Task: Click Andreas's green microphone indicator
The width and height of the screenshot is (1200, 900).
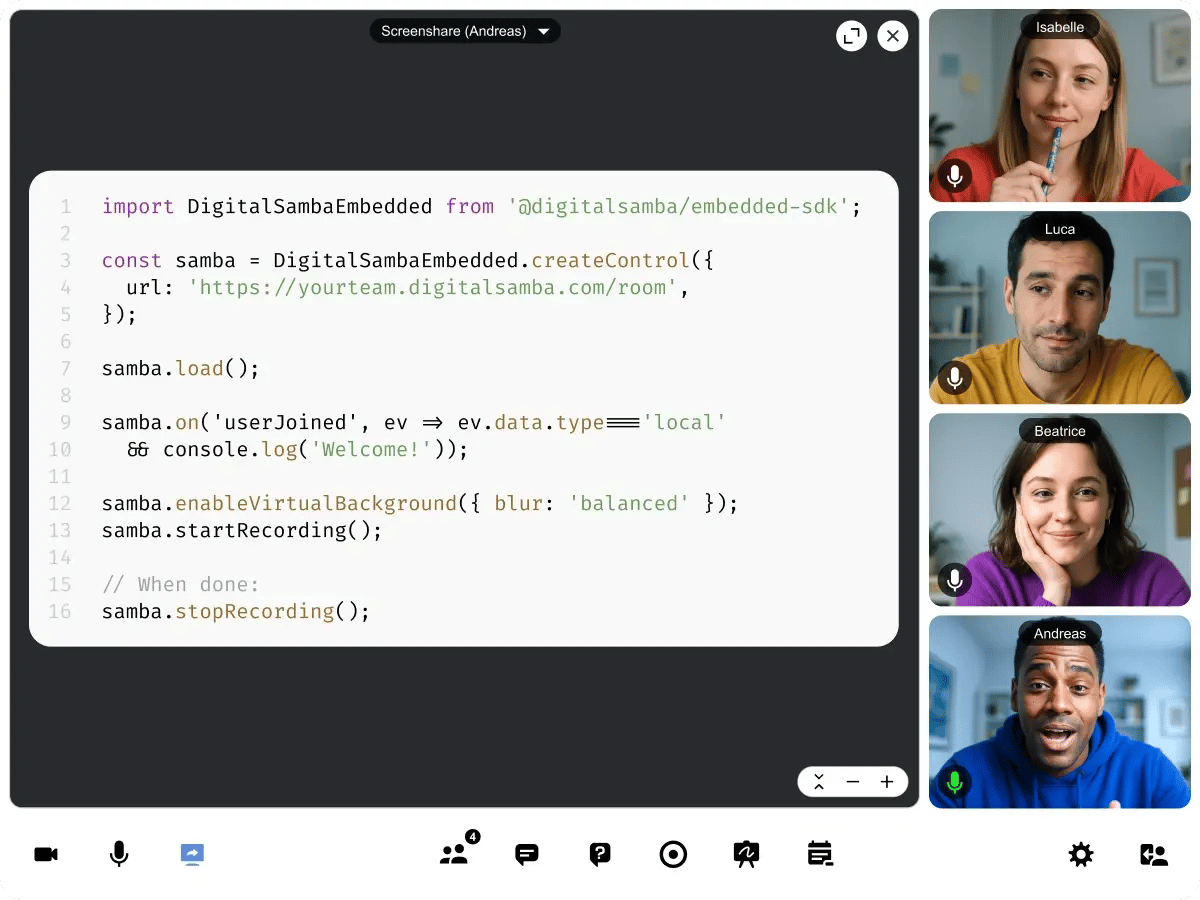Action: click(x=955, y=783)
